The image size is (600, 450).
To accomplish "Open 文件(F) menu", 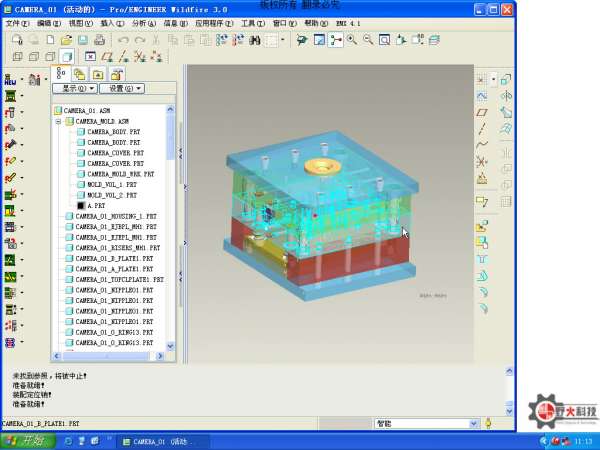I will [x=17, y=23].
